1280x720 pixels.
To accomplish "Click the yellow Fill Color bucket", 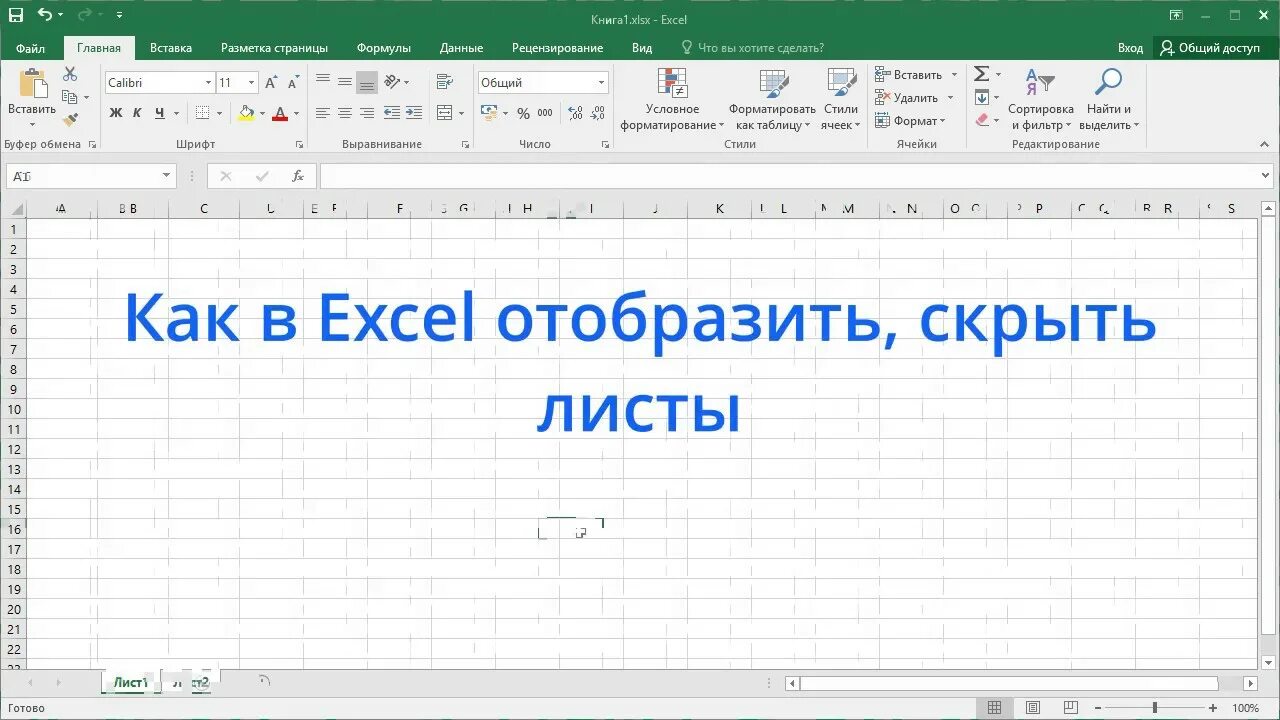I will tap(246, 113).
